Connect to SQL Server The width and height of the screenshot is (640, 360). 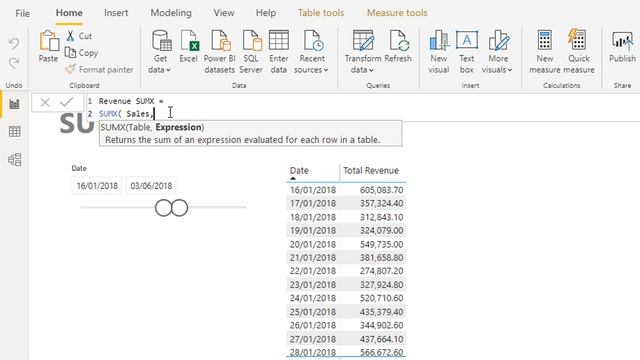(251, 52)
